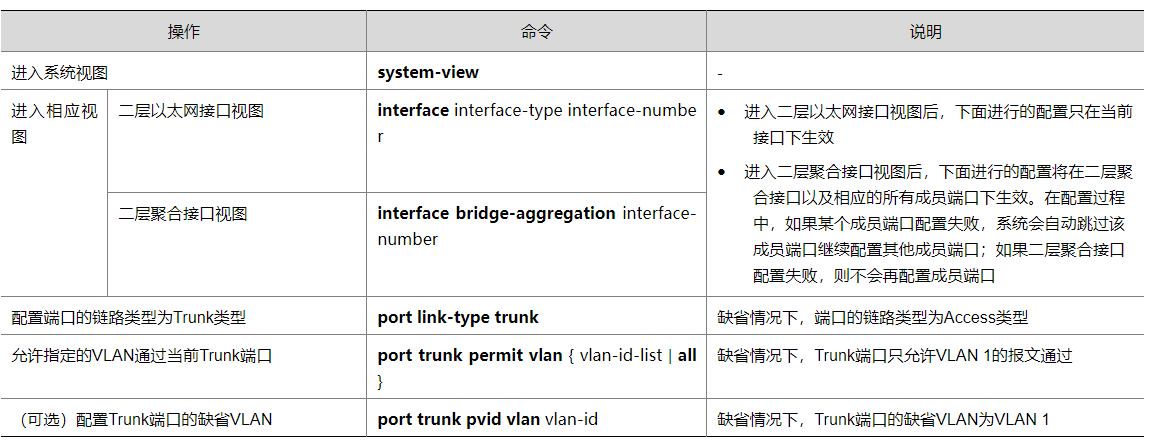Click the 操作 column header
Viewport: 1165px width, 447px height.
(x=183, y=32)
